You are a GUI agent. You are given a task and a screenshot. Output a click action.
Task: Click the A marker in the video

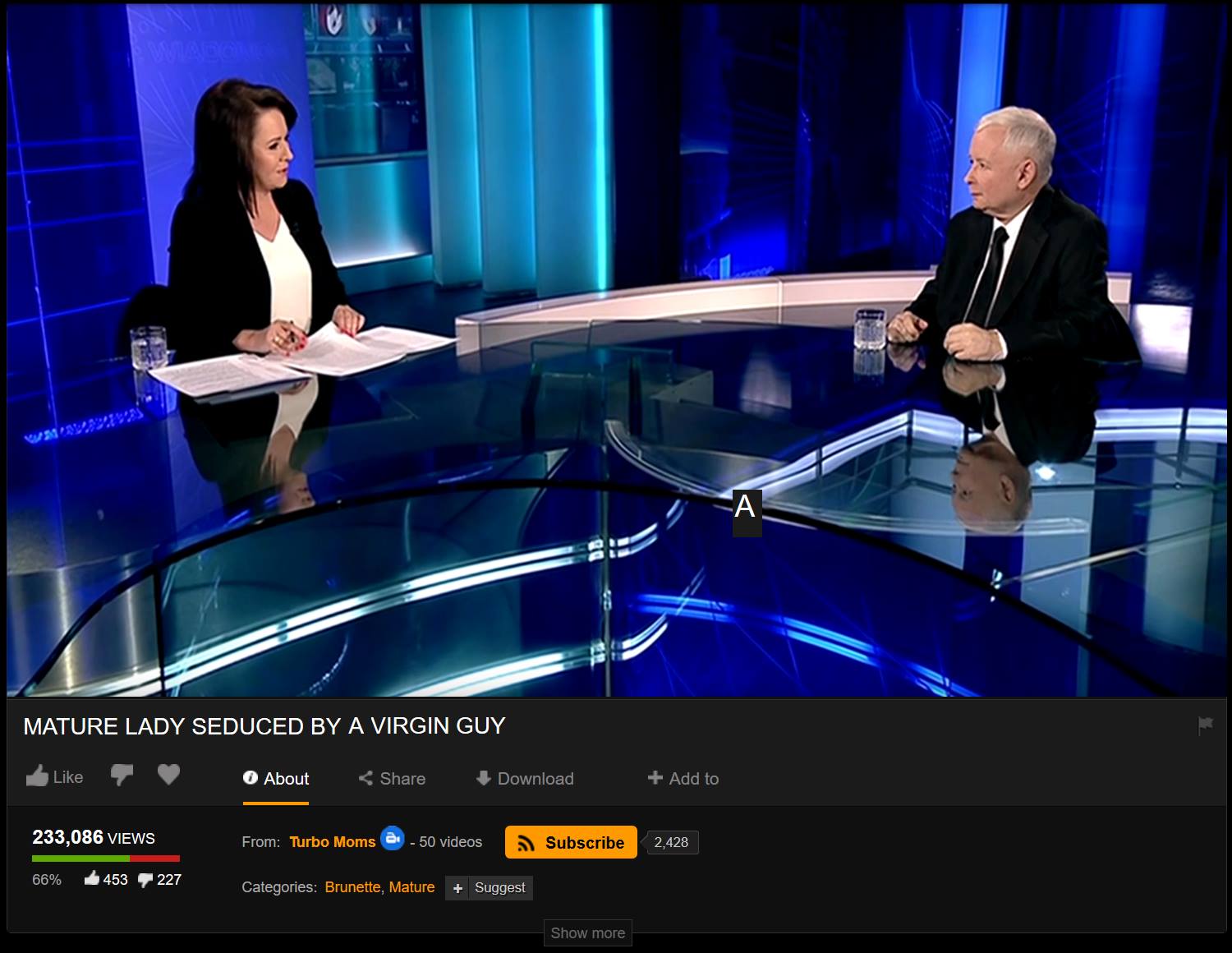(746, 509)
